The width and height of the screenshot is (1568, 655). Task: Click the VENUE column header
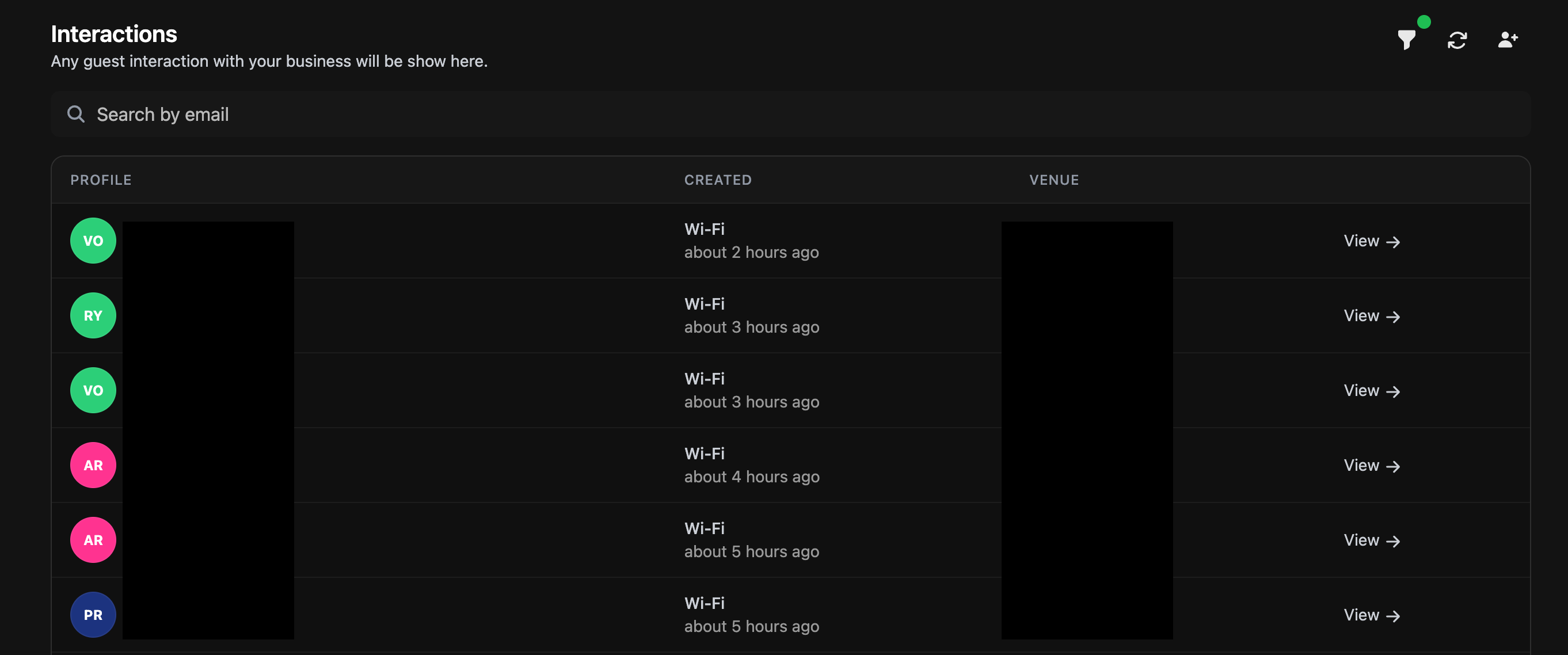point(1053,180)
